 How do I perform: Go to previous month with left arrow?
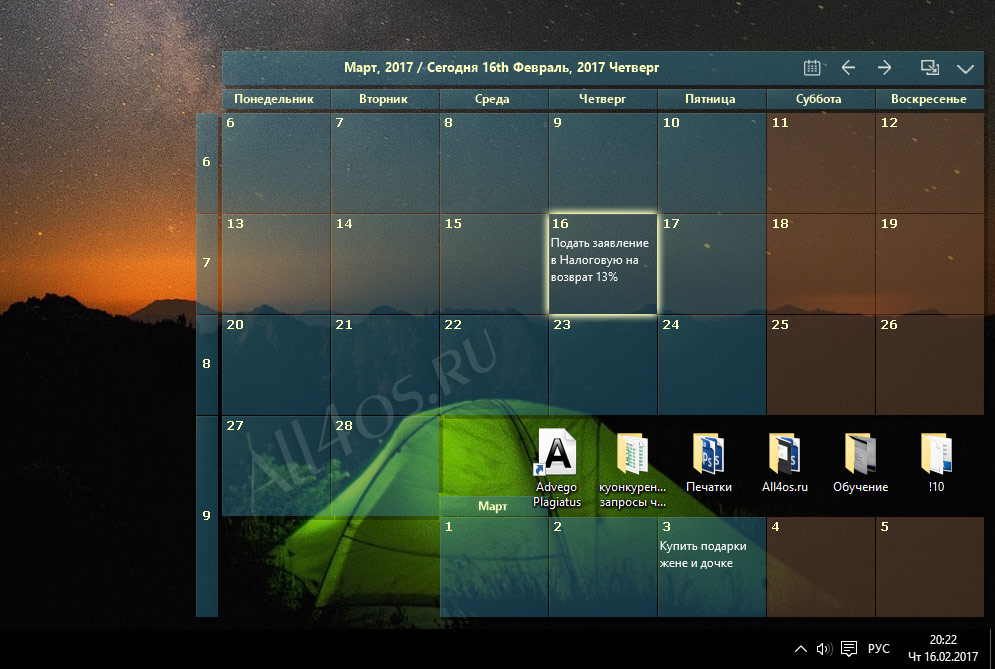pos(848,67)
